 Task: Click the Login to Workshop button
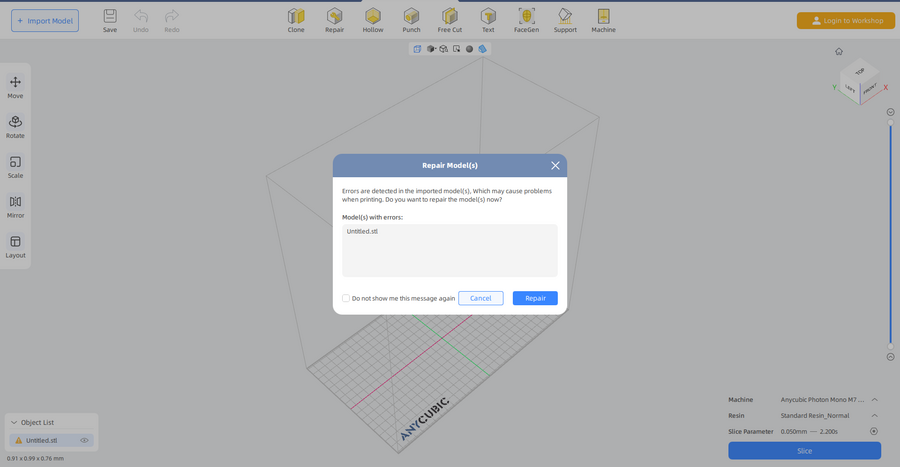coord(846,21)
